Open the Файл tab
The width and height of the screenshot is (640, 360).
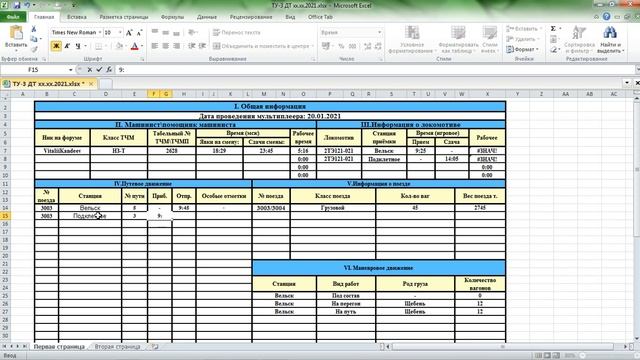point(13,17)
